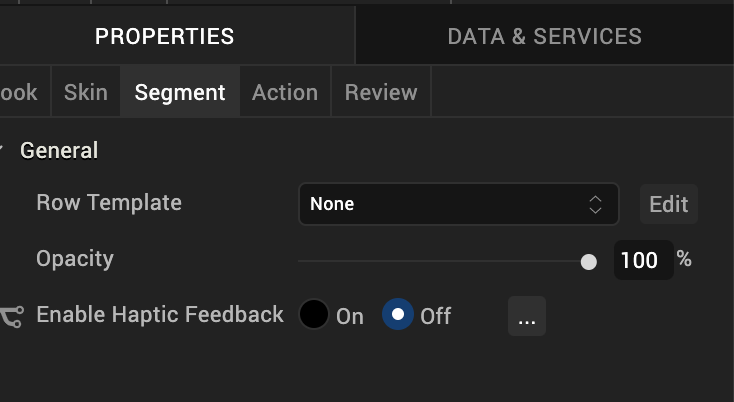Click the fork icon beside Enable Haptic Feedback

point(11,317)
